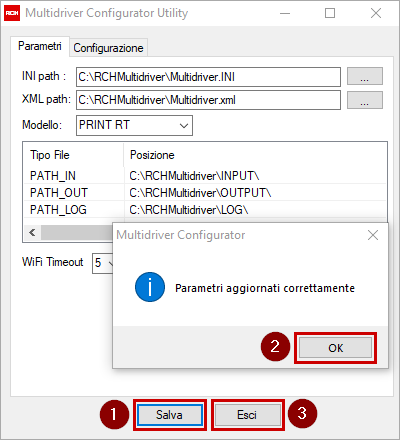This screenshot has height=440, width=400.
Task: Click the left arrow of horizontal scrollbar
Action: click(x=32, y=233)
